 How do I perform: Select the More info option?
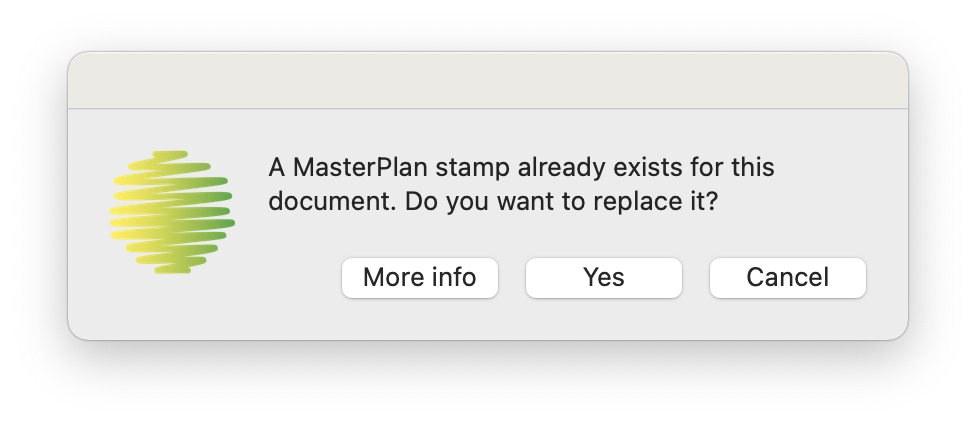coord(419,277)
